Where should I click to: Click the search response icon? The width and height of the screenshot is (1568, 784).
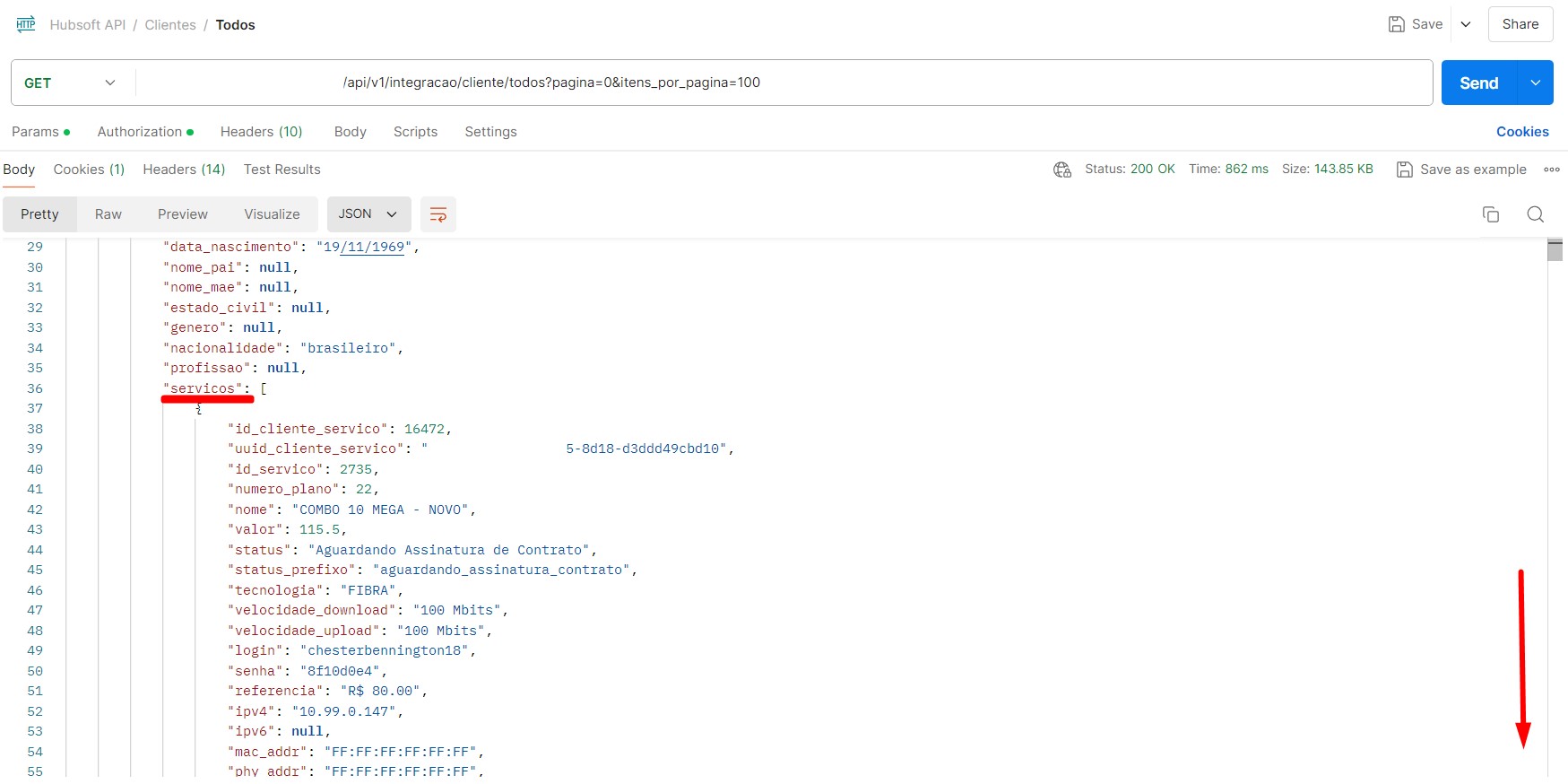pos(1535,214)
